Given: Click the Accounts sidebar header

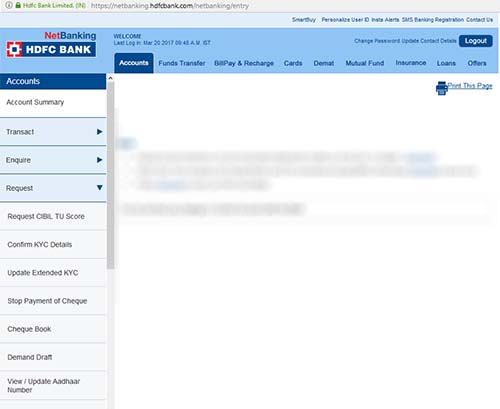Looking at the screenshot, I should click(x=53, y=81).
